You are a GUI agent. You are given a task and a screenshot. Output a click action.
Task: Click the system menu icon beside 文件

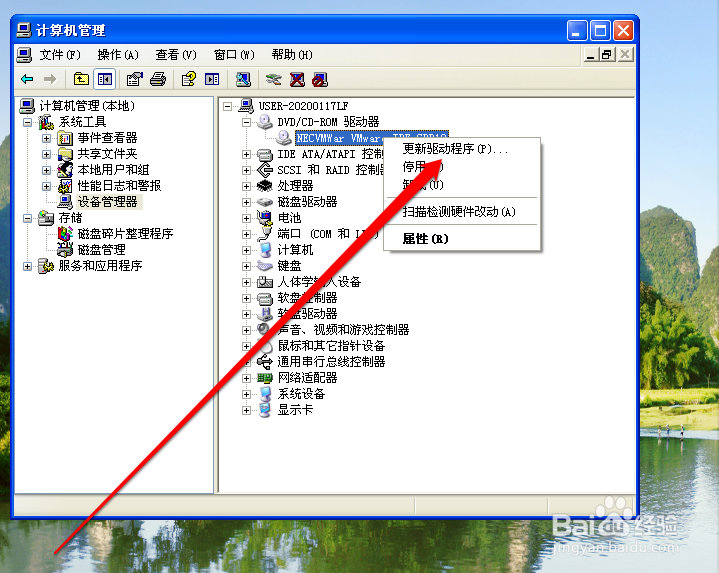[24, 55]
